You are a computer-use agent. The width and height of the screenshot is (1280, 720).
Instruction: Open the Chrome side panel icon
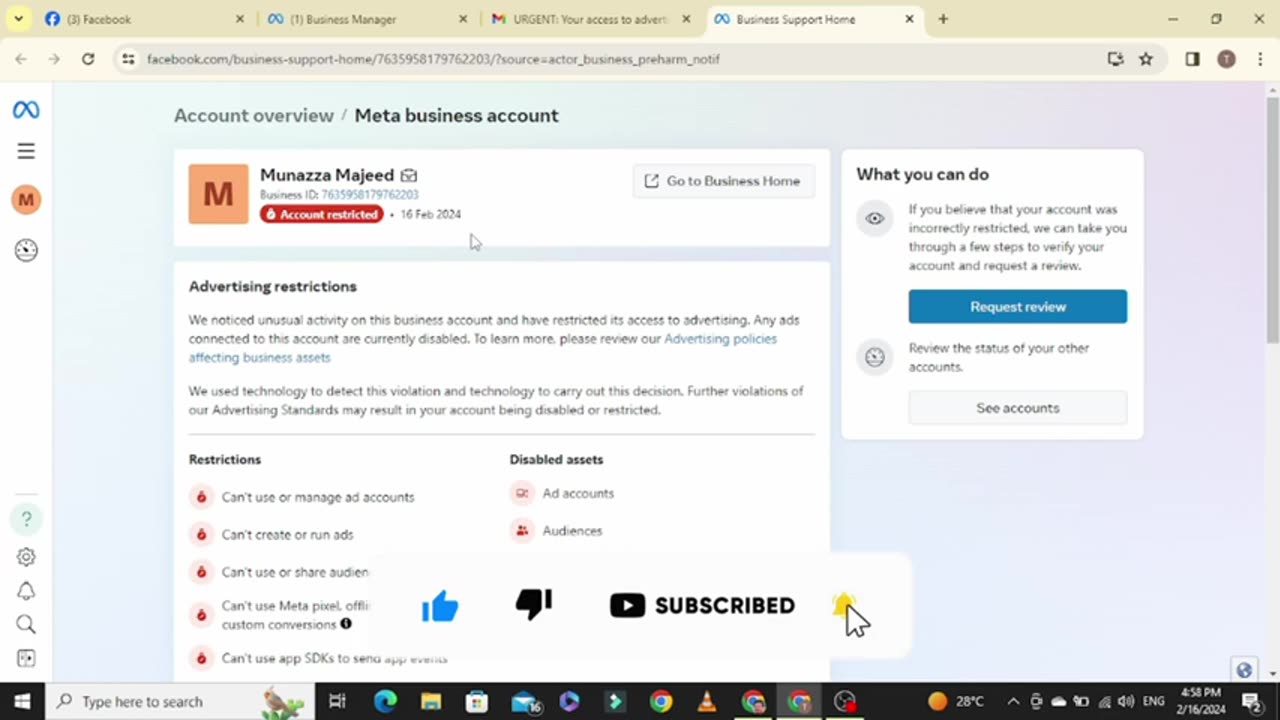[1192, 59]
